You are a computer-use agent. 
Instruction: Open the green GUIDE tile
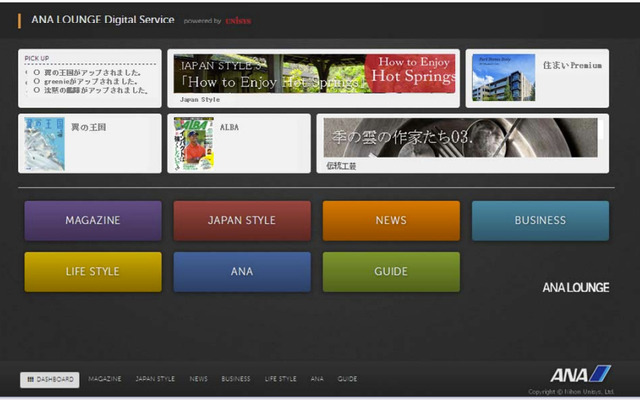point(391,272)
